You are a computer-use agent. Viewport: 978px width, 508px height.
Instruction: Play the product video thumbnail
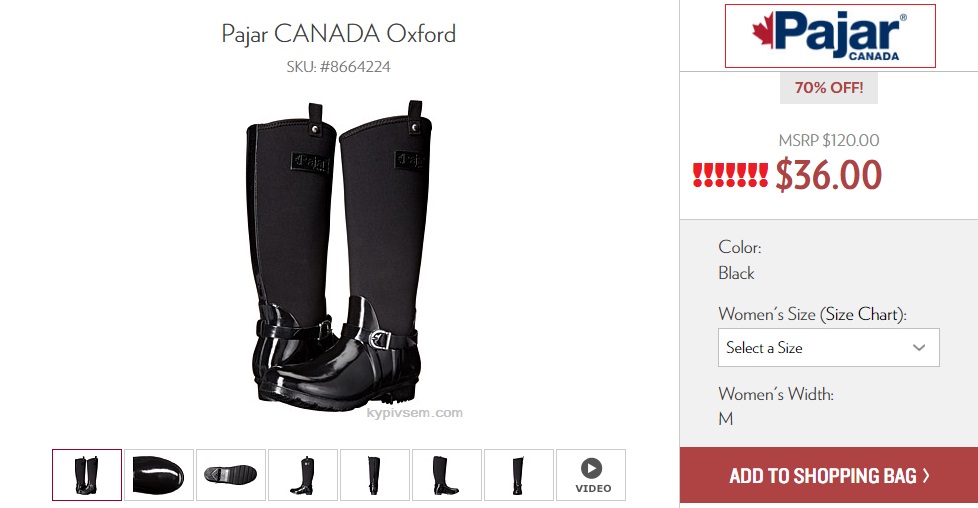pyautogui.click(x=591, y=475)
